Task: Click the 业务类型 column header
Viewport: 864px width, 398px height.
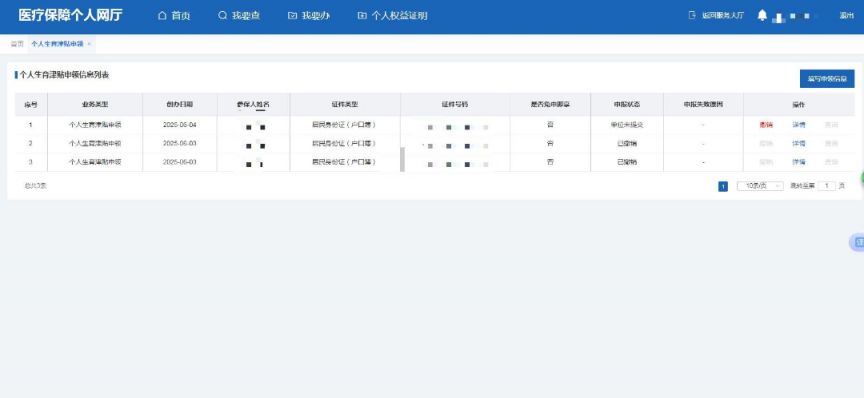Action: pos(95,104)
